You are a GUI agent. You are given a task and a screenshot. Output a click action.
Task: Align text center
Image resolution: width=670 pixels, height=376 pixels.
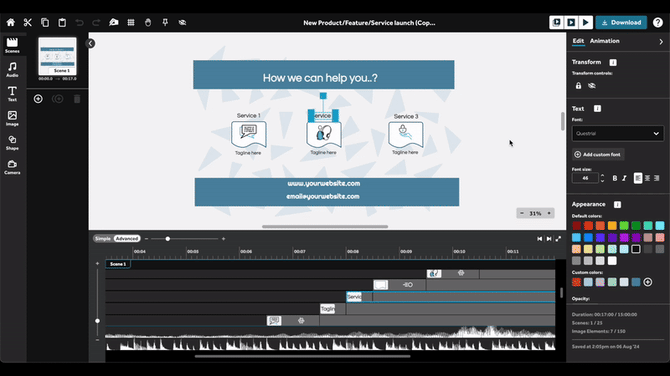tap(647, 178)
